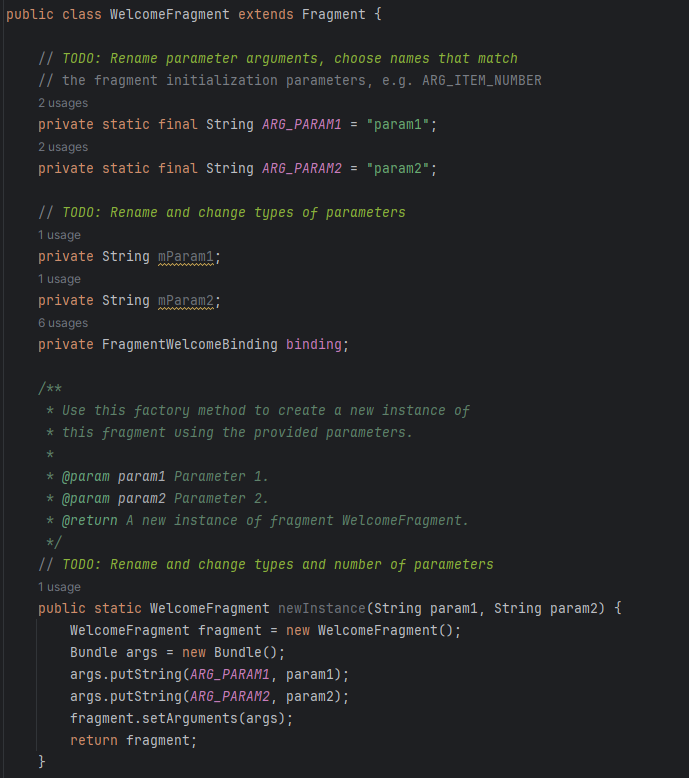
Task: Click the "param2" string literal
Action: tap(402, 168)
